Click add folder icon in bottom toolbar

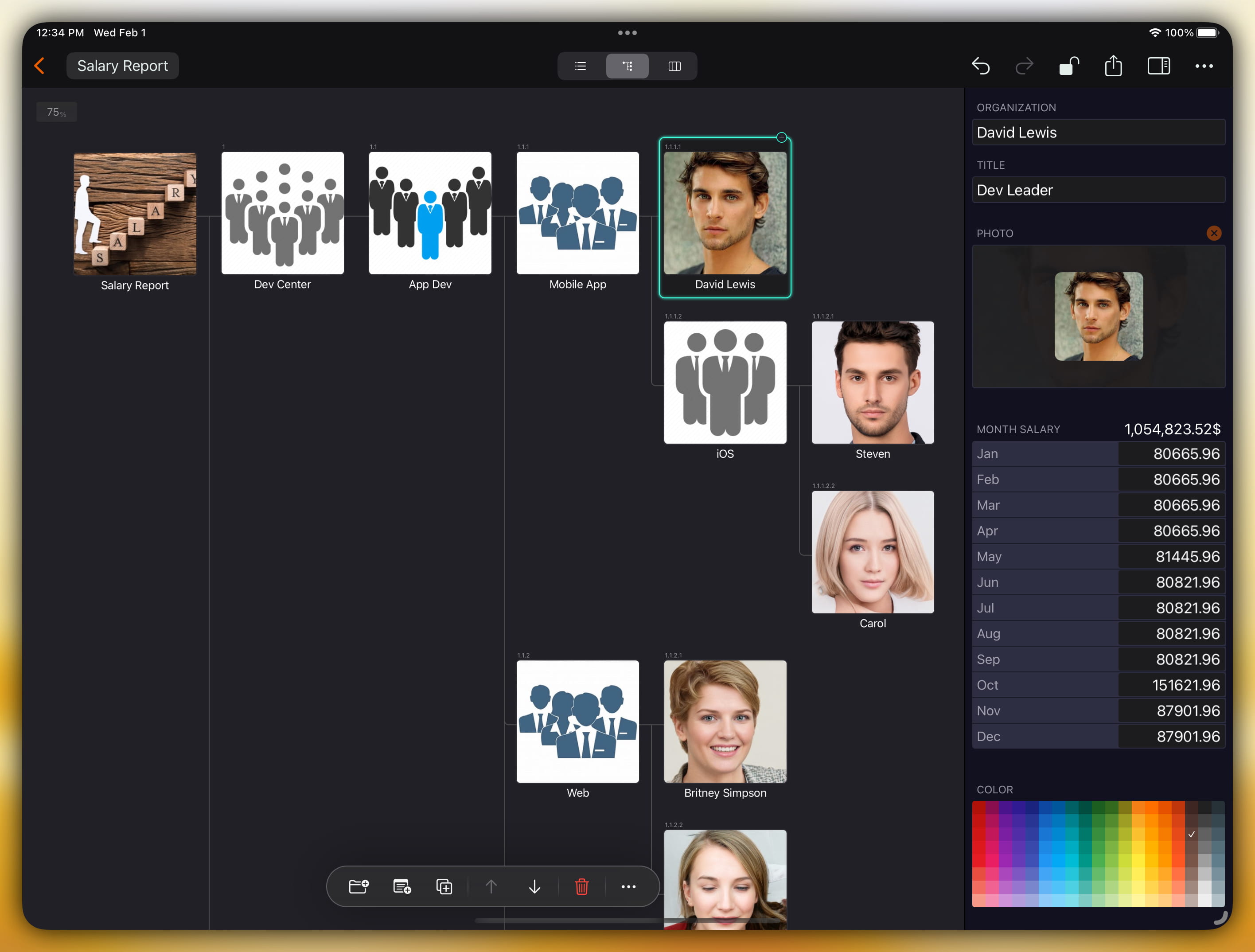[x=359, y=886]
